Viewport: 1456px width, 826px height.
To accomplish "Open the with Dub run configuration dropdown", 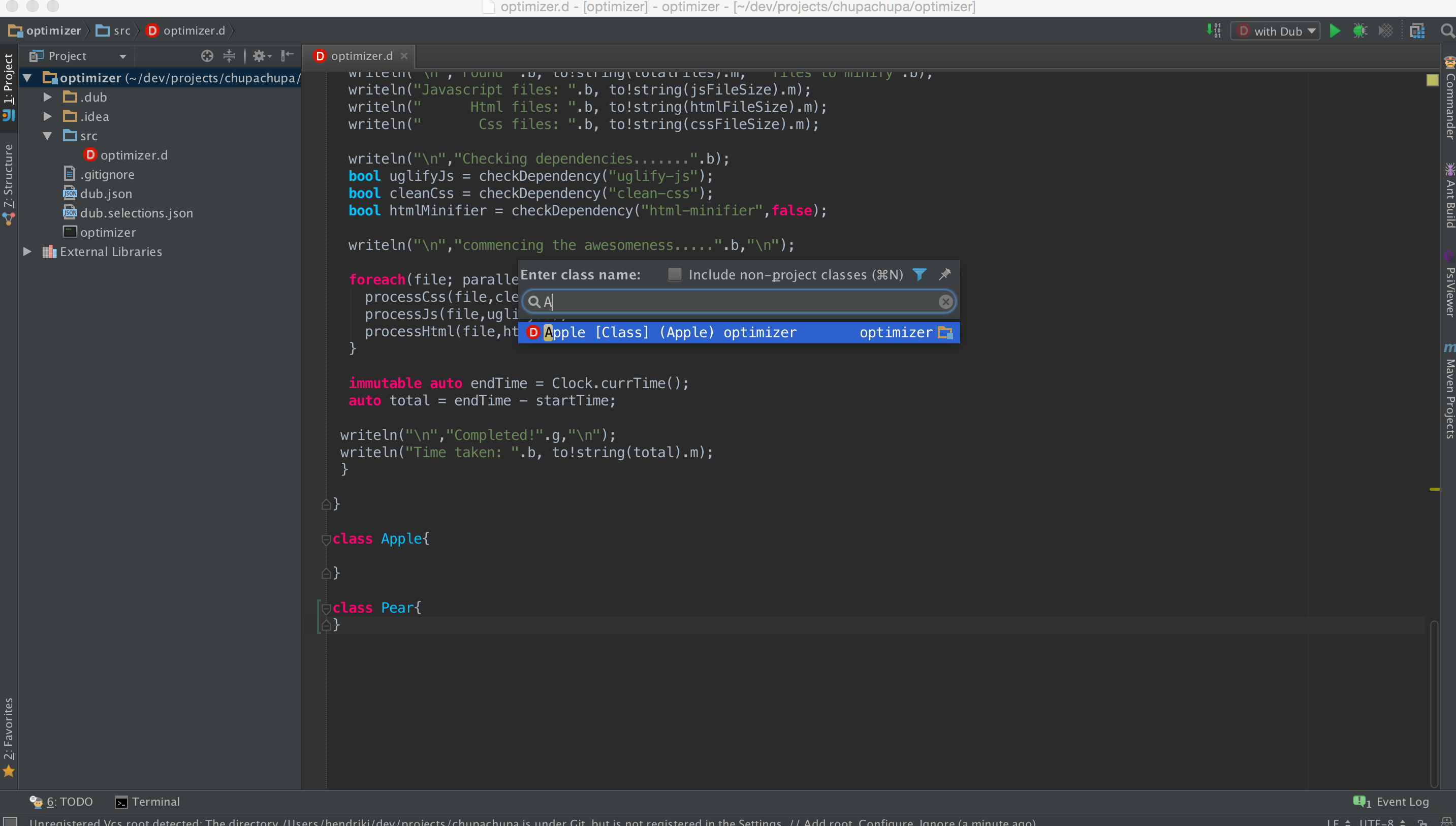I will (1276, 31).
